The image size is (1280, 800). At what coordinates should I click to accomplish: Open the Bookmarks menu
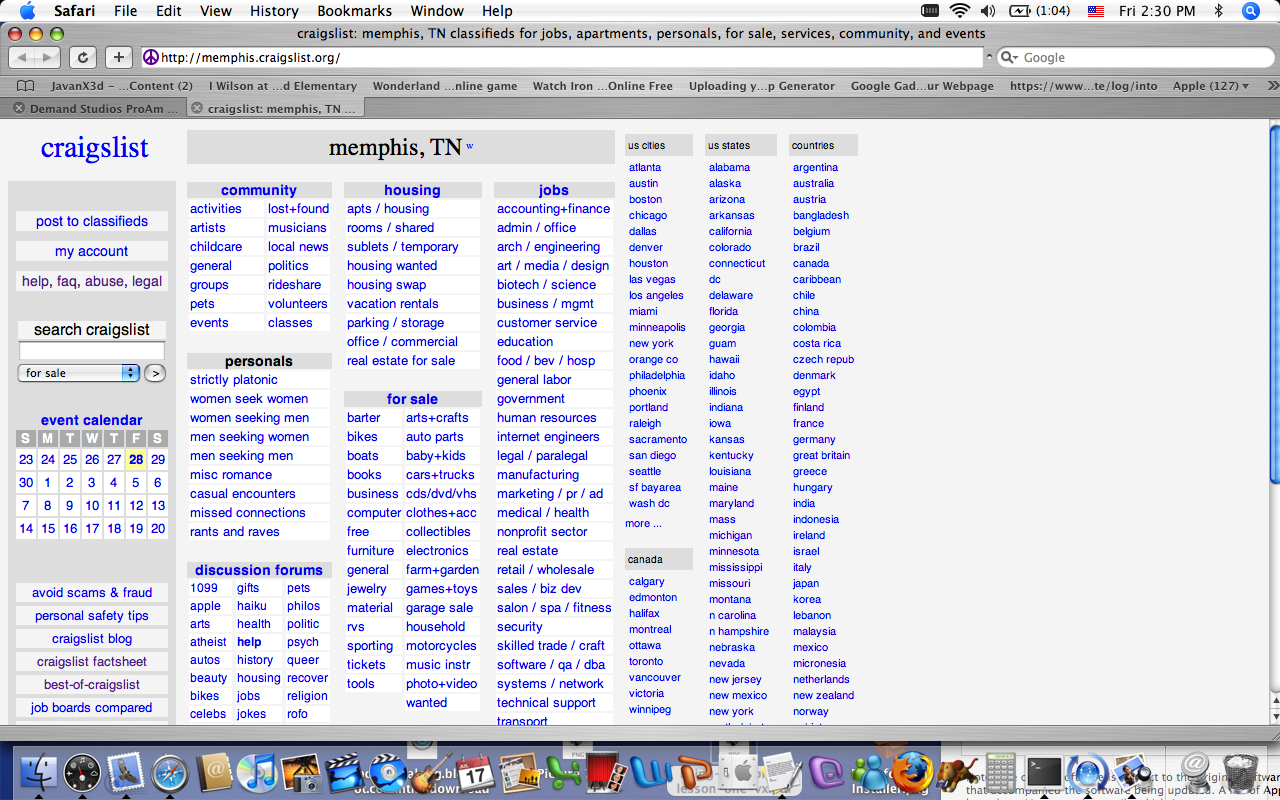[x=354, y=11]
